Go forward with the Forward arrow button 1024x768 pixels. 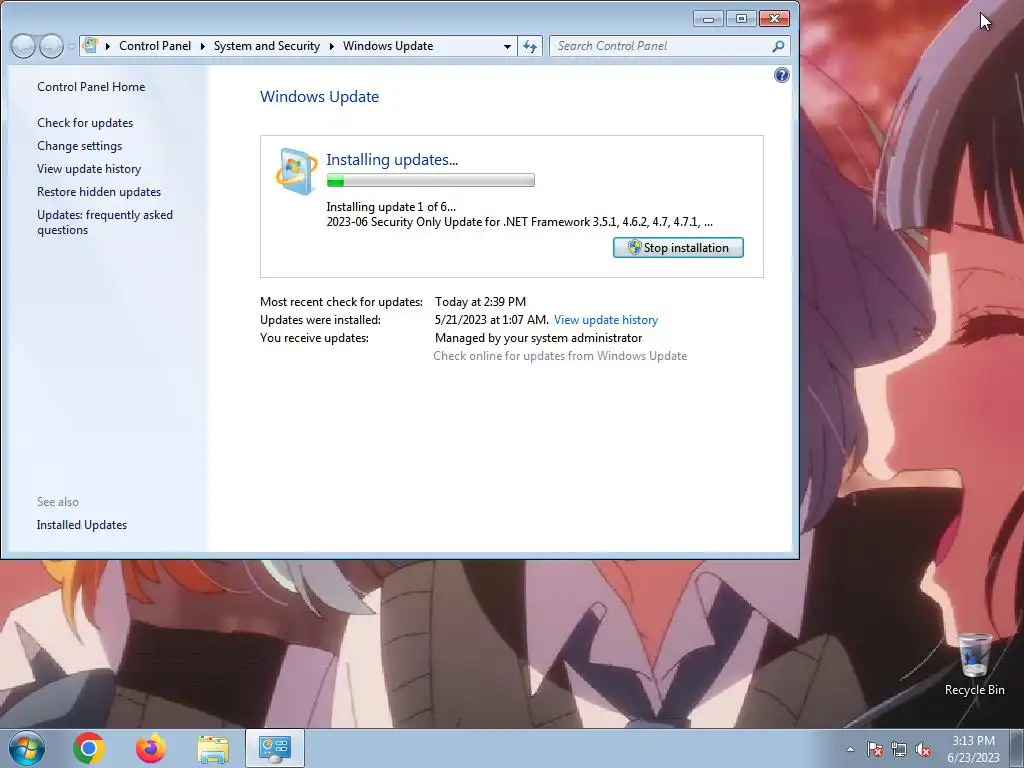coord(51,46)
